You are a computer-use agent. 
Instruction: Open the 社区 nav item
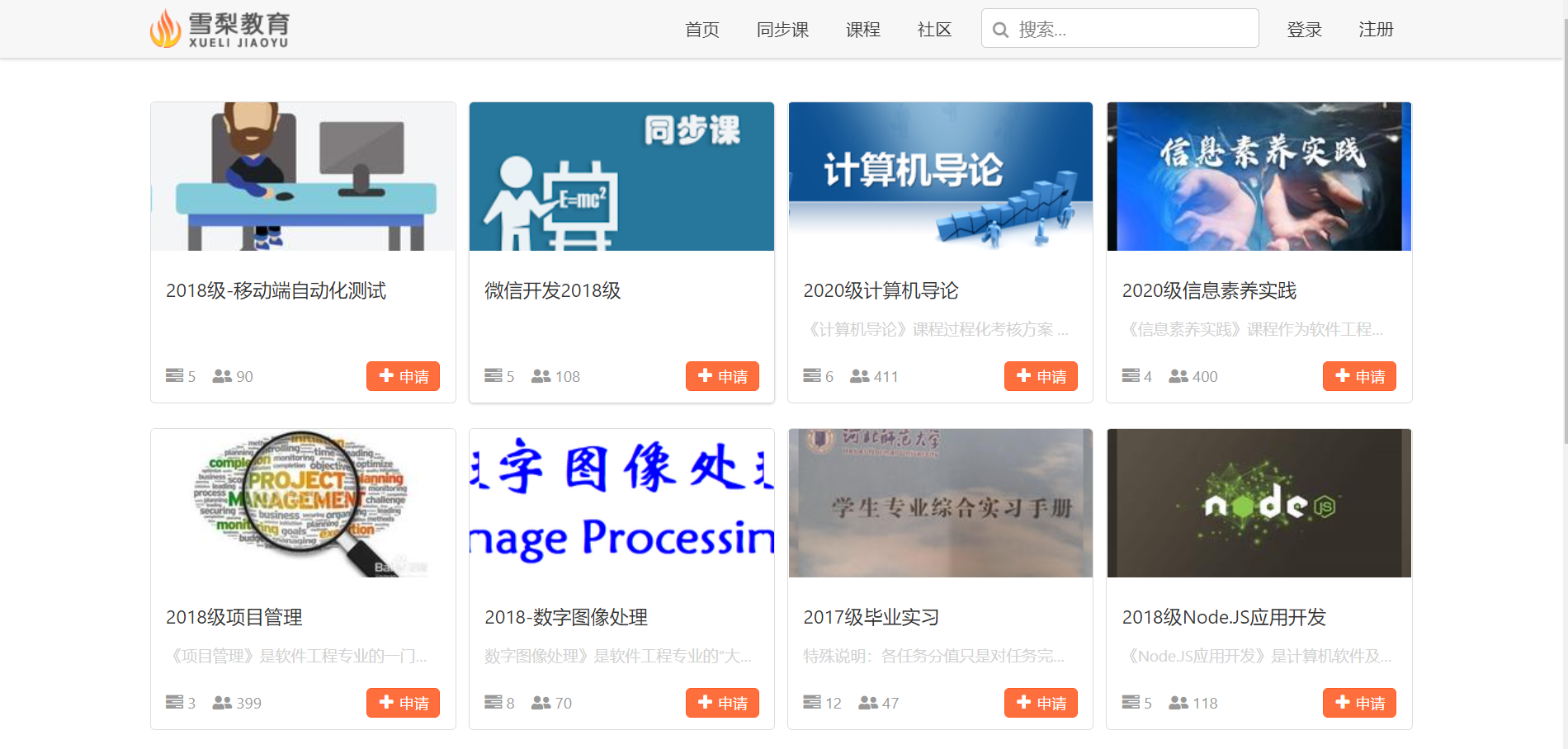pyautogui.click(x=934, y=30)
